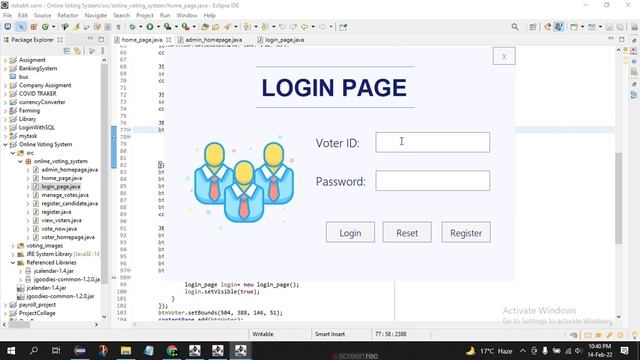Expand the JRE System Library node
Image resolution: width=640 pixels, height=360 pixels.
13,254
